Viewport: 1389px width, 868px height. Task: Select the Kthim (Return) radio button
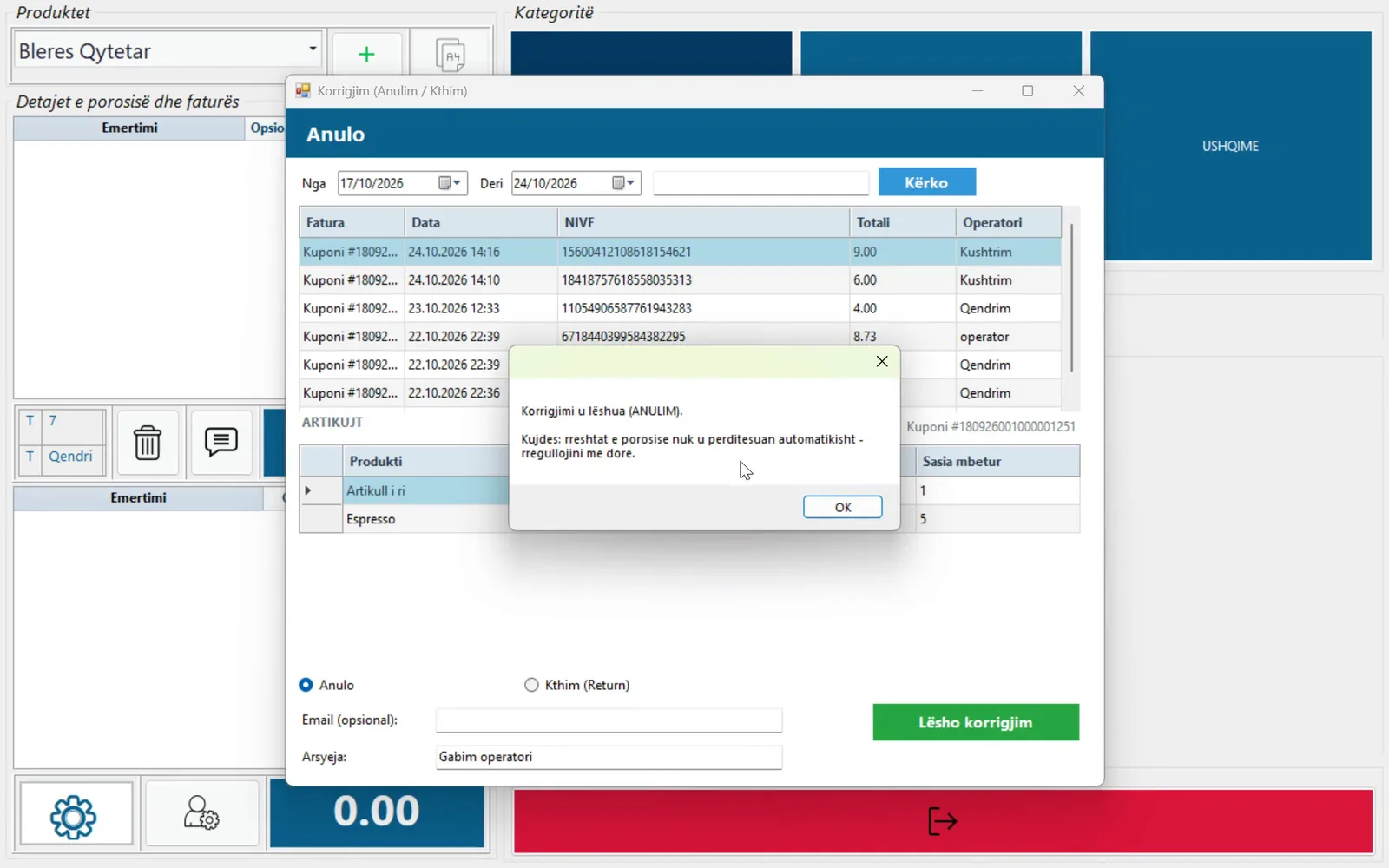coord(531,685)
